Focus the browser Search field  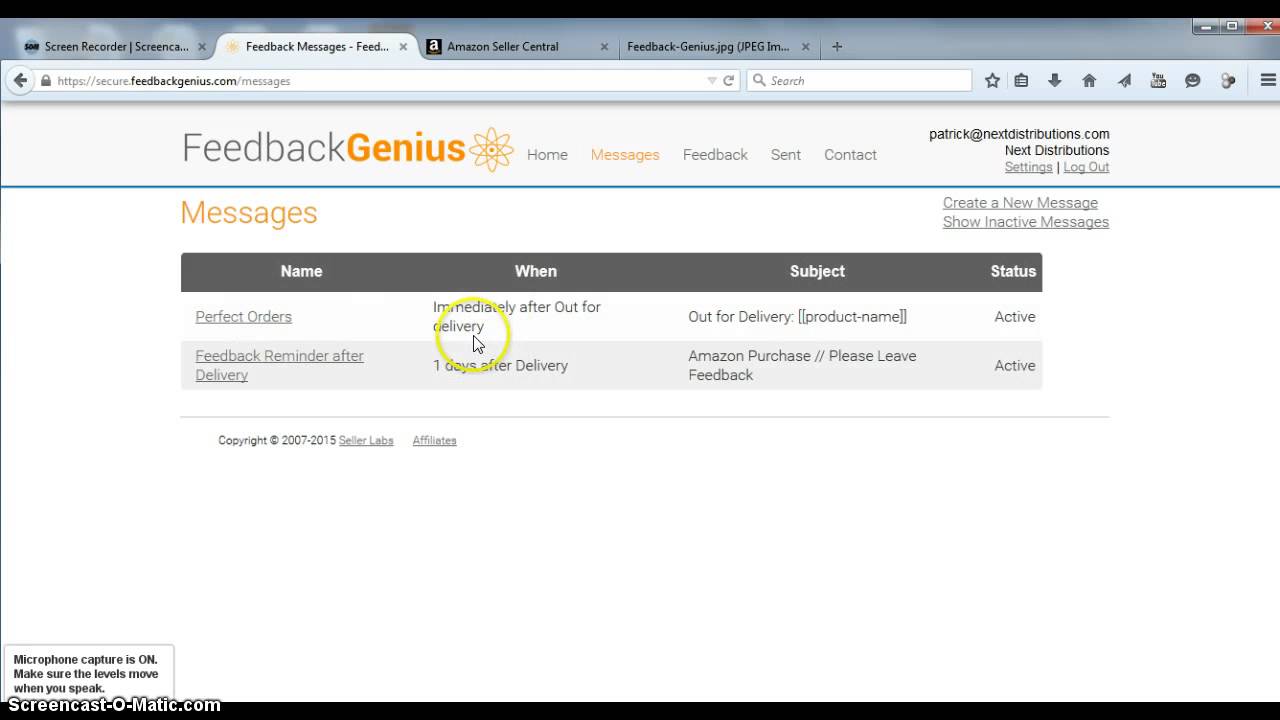click(859, 81)
